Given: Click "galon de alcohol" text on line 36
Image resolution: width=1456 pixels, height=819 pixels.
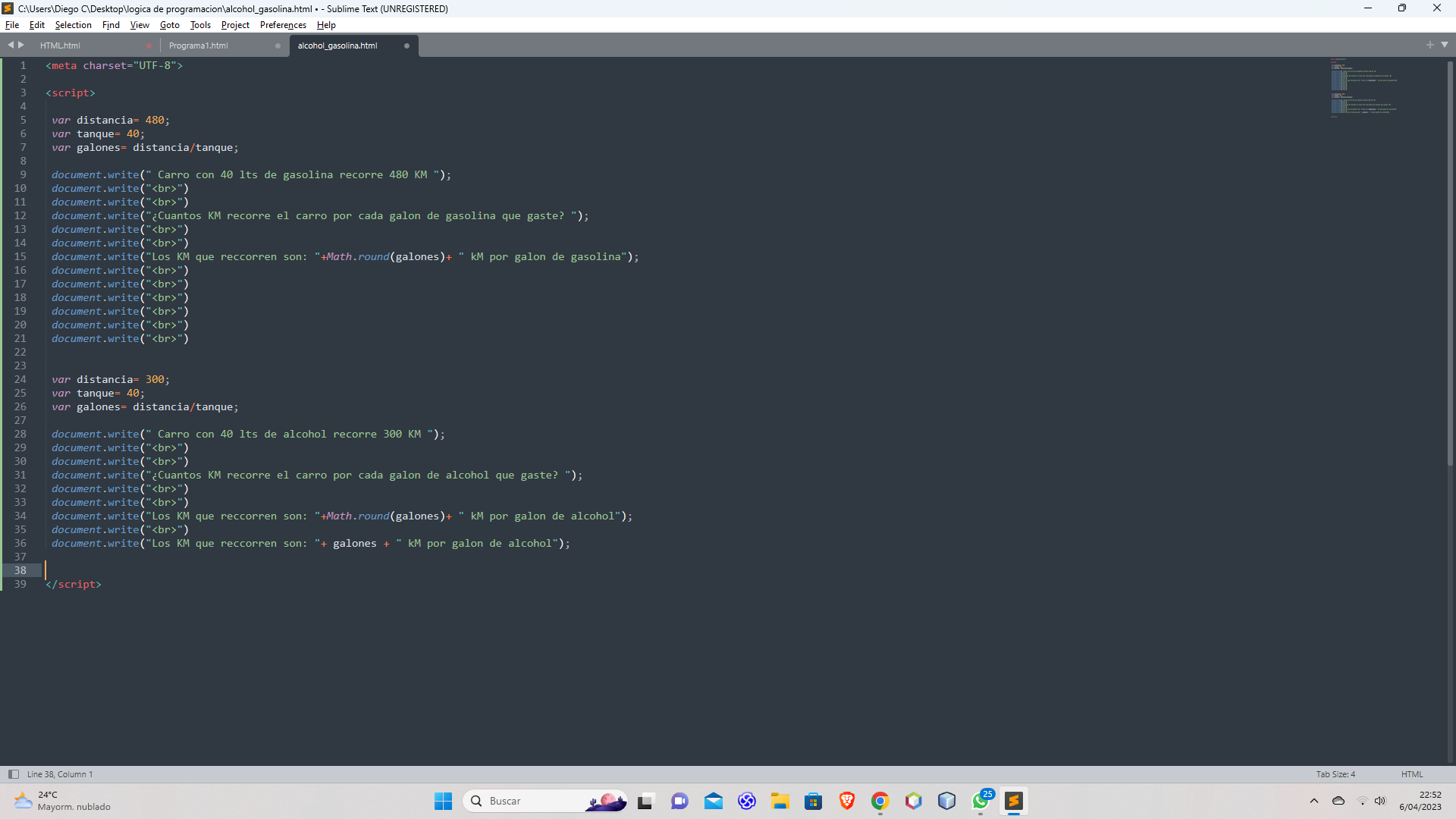Looking at the screenshot, I should tap(501, 543).
